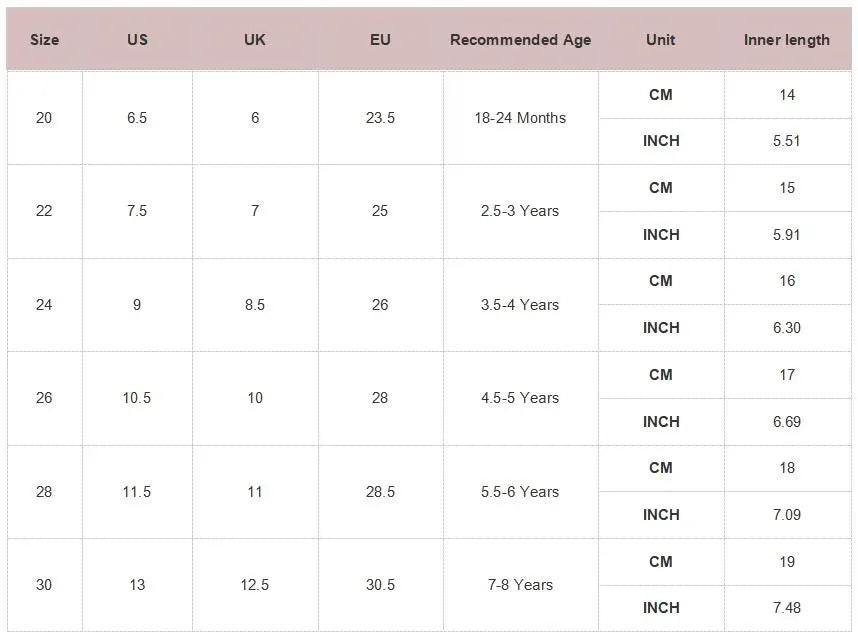The width and height of the screenshot is (858, 637).
Task: Select the "18-24 Months" age cell
Action: coord(520,118)
